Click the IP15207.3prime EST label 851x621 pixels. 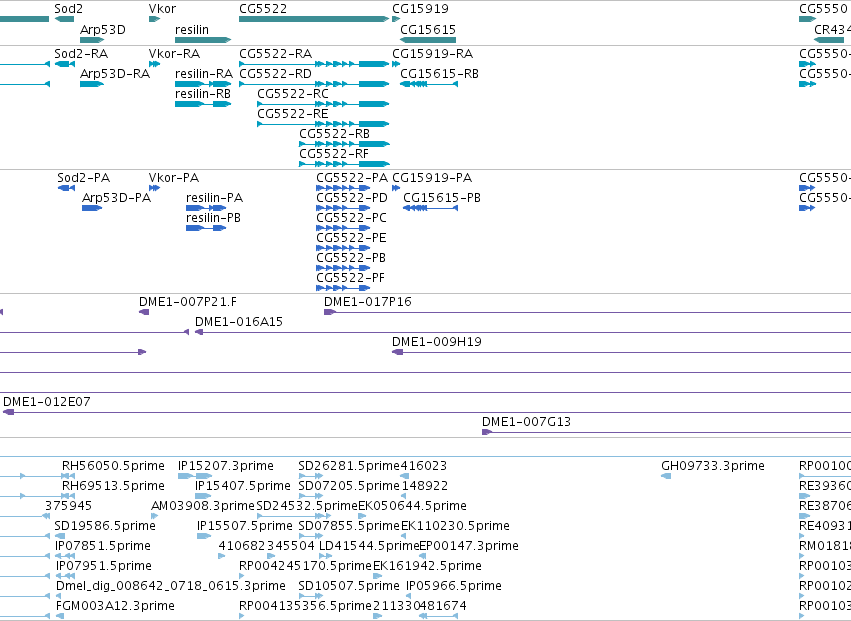coord(226,466)
